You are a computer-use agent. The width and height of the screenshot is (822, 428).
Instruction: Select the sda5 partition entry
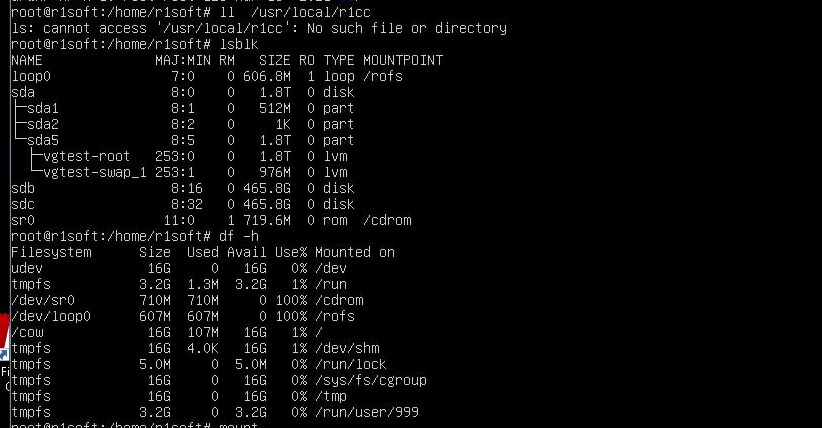click(43, 141)
